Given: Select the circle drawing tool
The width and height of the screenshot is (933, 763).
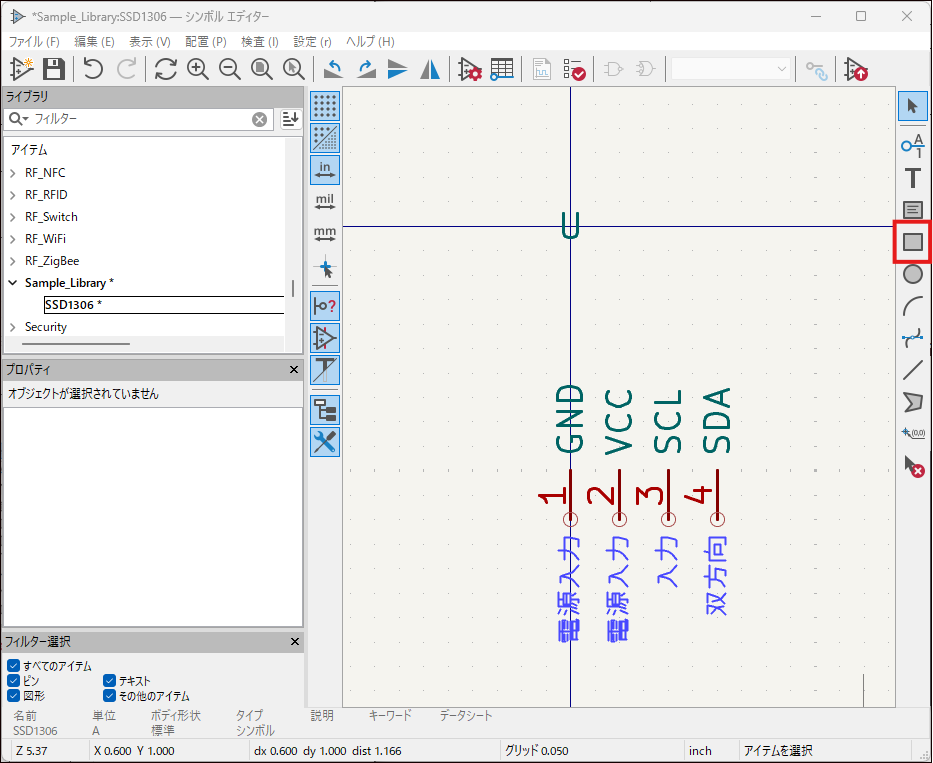Looking at the screenshot, I should [x=912, y=274].
